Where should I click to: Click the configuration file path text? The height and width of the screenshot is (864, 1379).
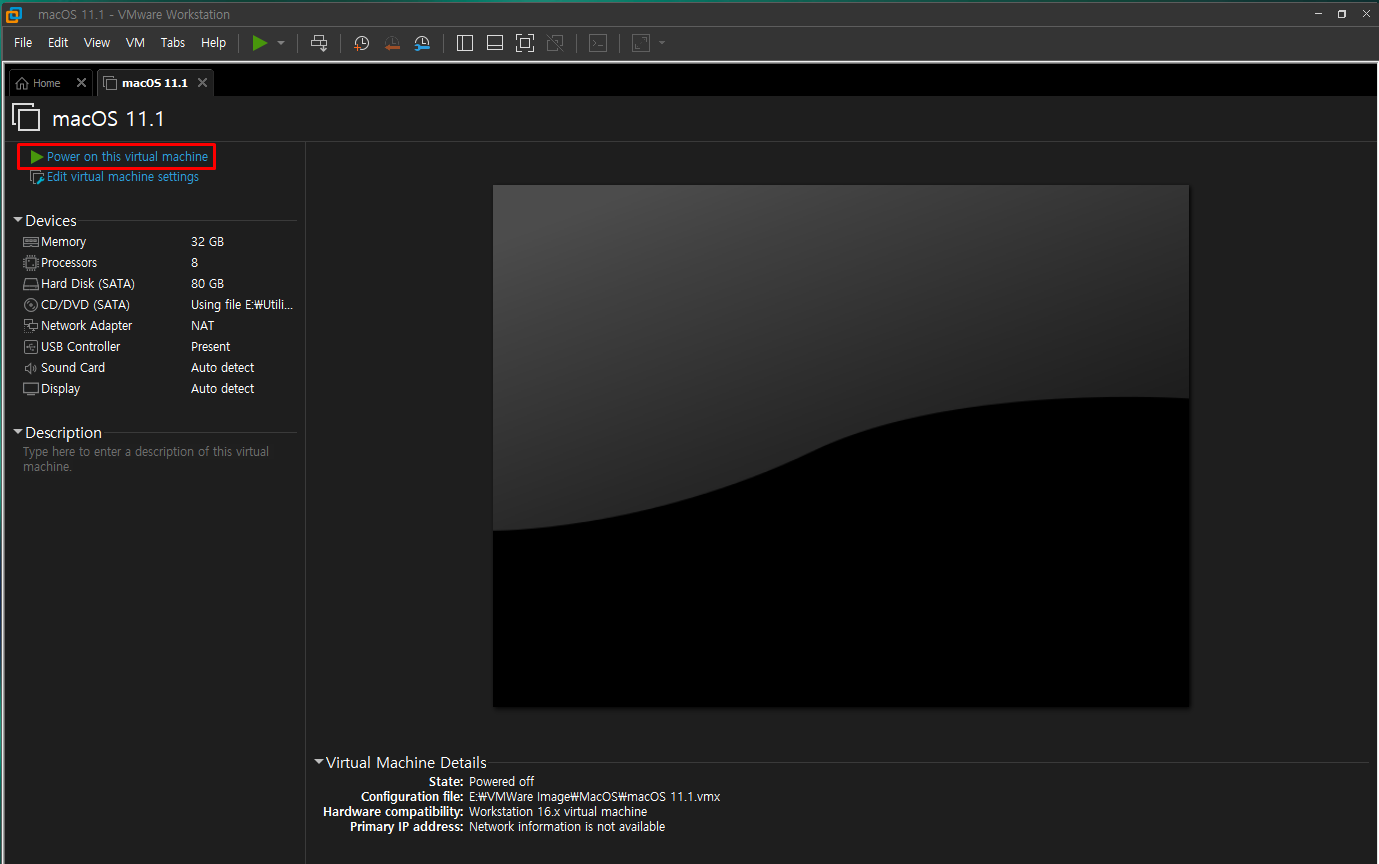click(594, 797)
